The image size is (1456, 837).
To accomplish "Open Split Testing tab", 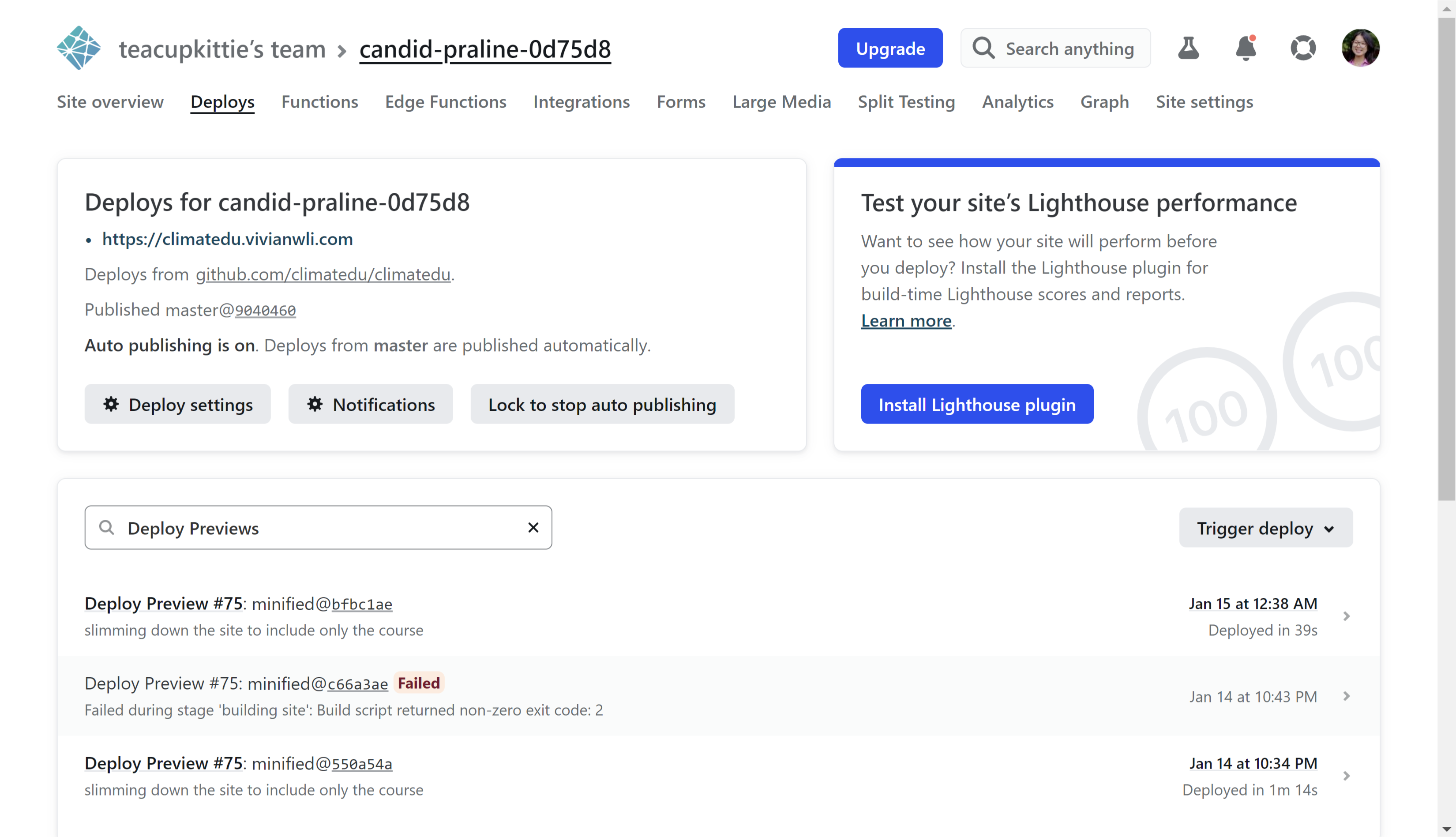I will 907,102.
